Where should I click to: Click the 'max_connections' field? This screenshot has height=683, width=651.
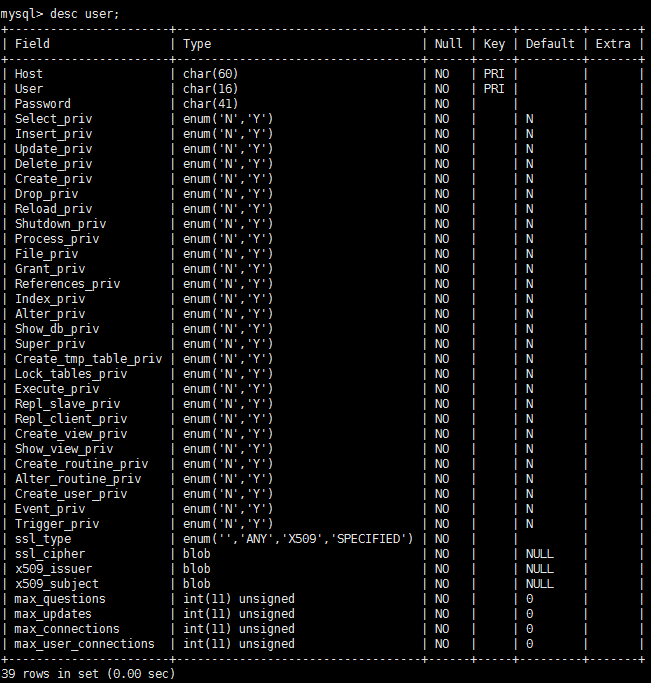[x=67, y=629]
